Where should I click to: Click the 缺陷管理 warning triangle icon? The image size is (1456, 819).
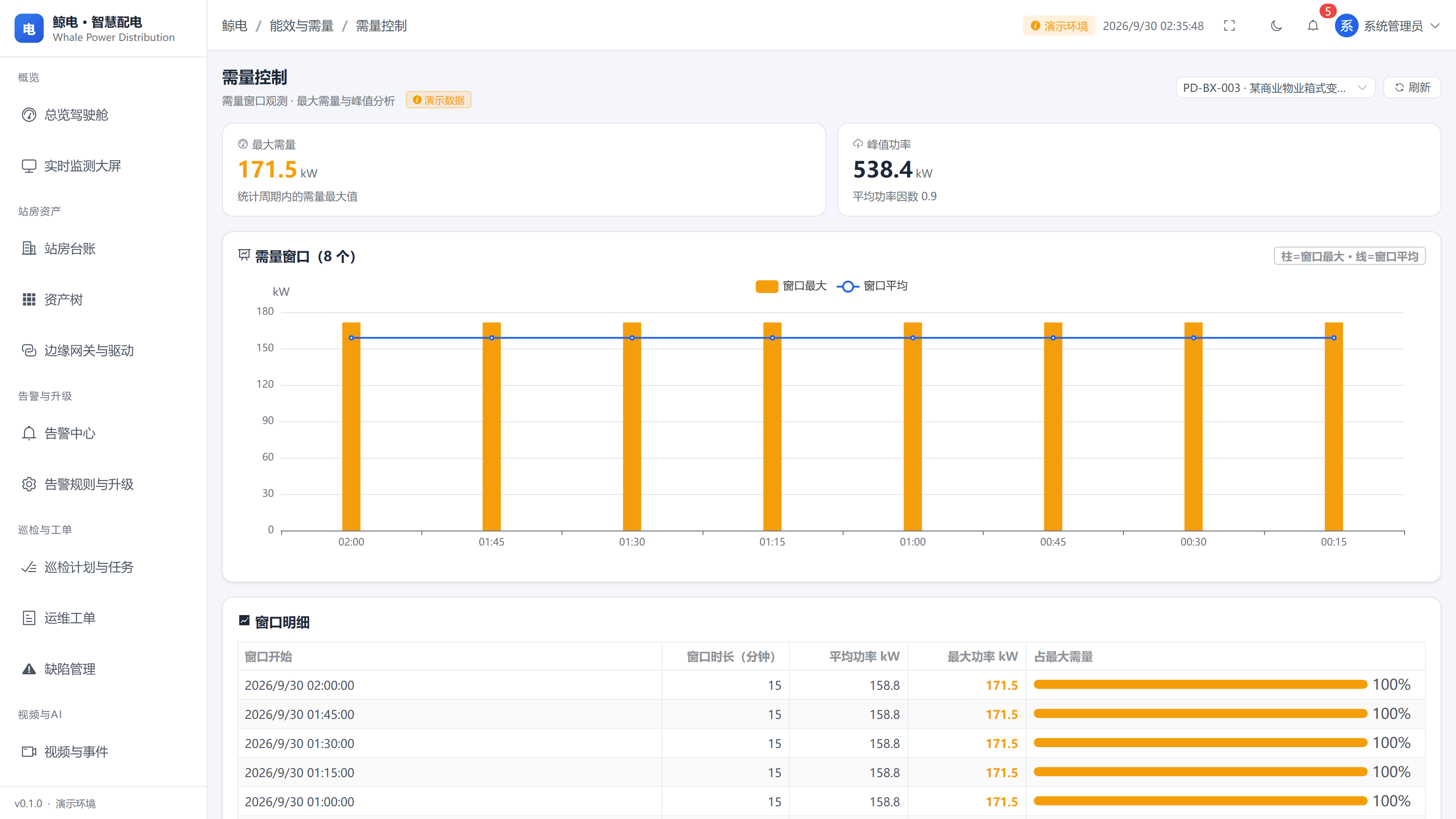pos(29,669)
